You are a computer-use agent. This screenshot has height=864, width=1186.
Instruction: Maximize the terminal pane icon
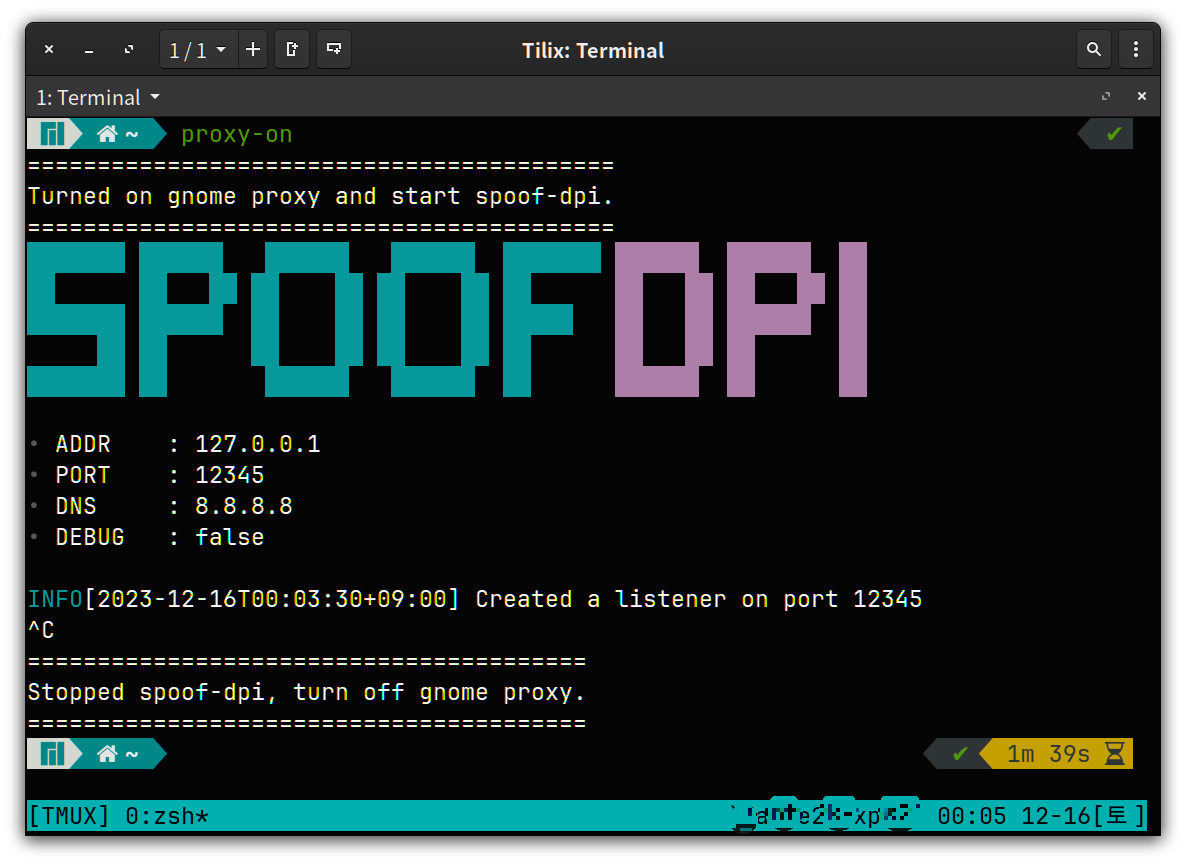(x=1106, y=96)
